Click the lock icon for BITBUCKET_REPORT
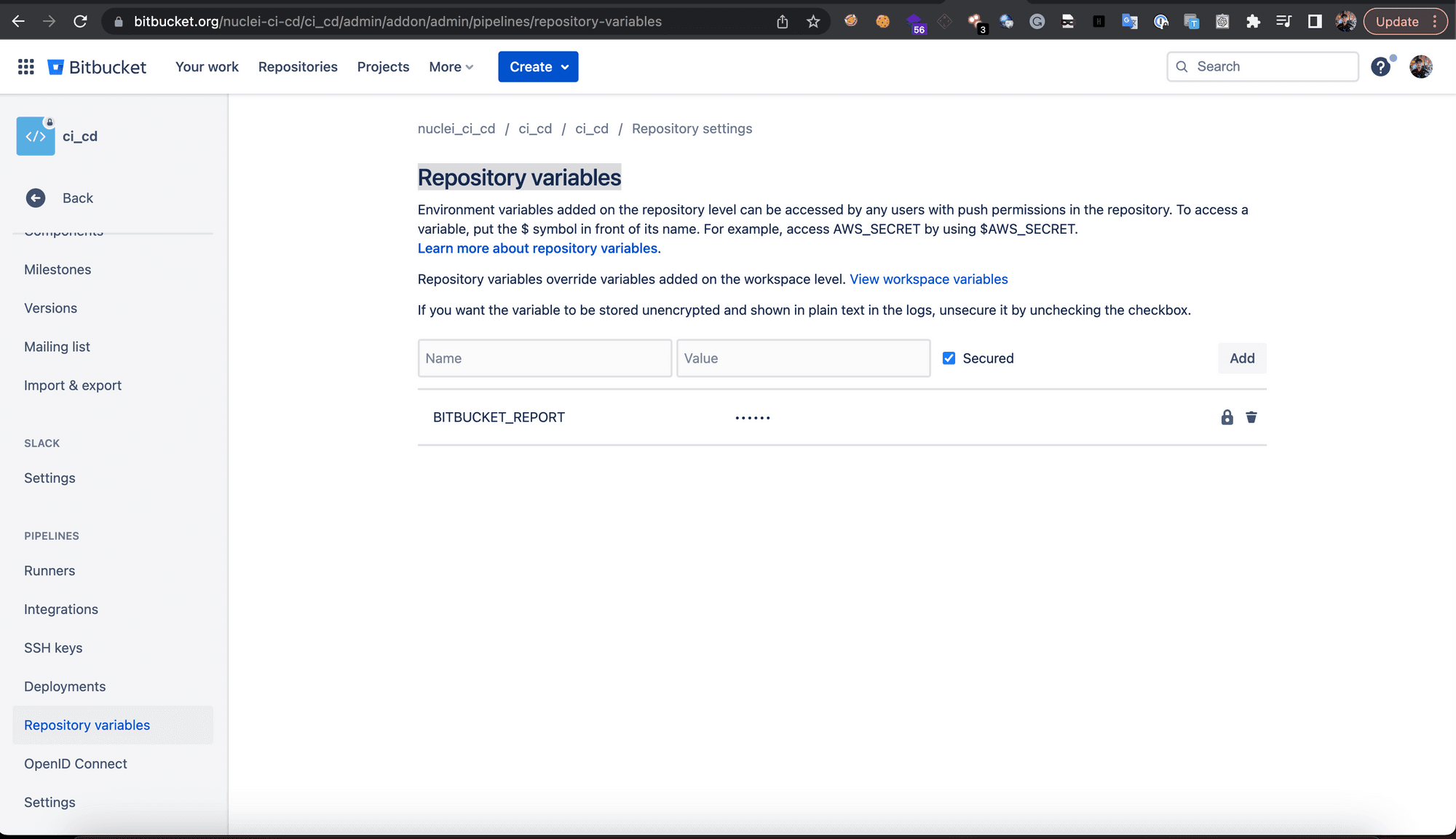 [1227, 417]
